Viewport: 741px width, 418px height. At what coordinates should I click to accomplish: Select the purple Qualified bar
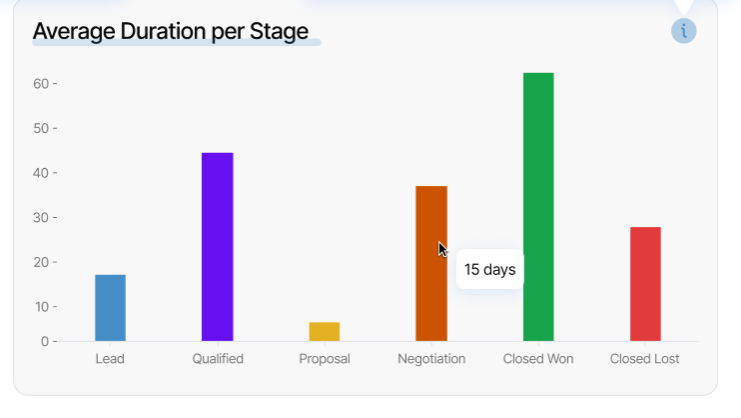click(x=217, y=246)
